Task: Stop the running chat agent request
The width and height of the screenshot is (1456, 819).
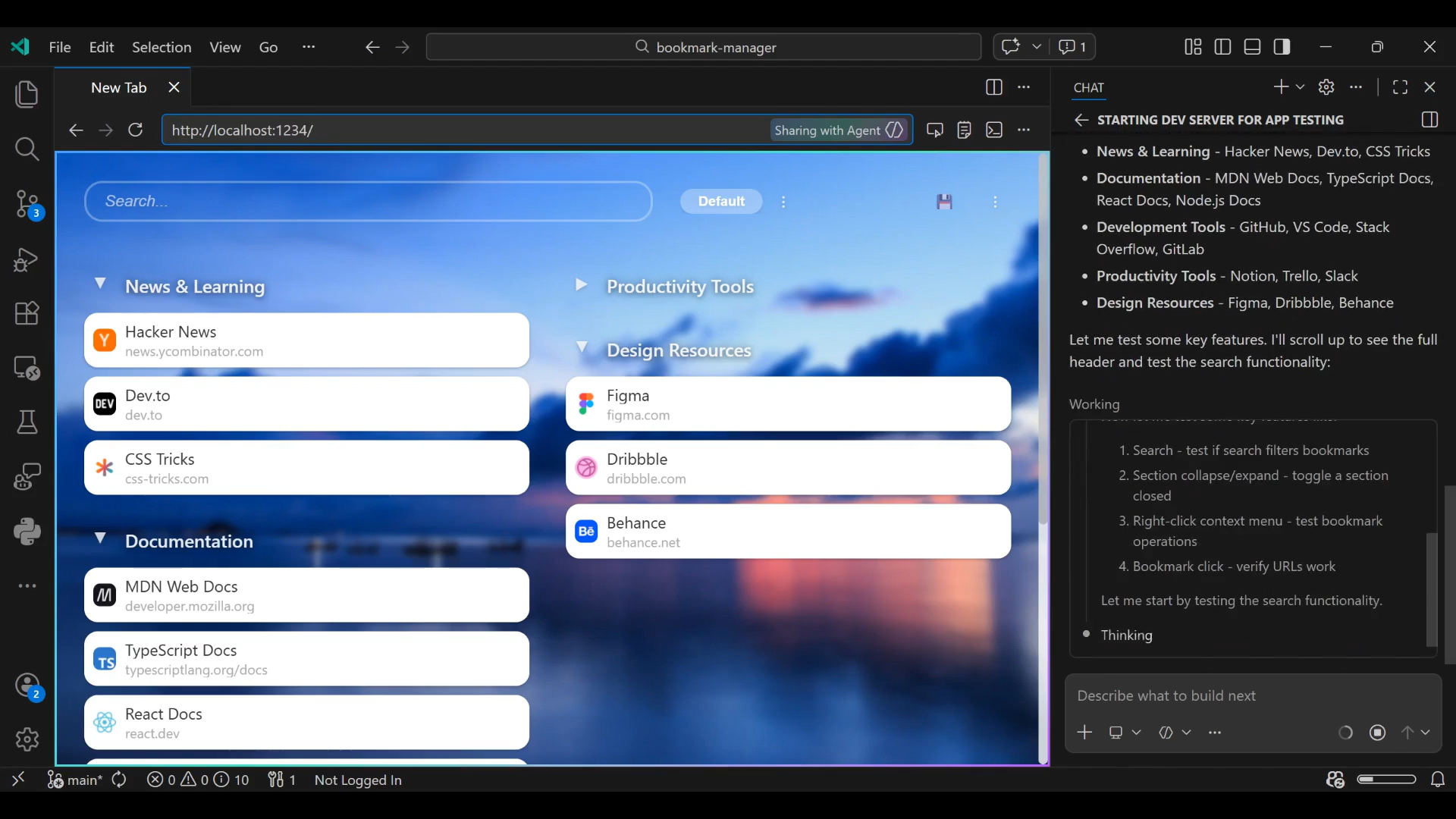Action: click(x=1378, y=733)
